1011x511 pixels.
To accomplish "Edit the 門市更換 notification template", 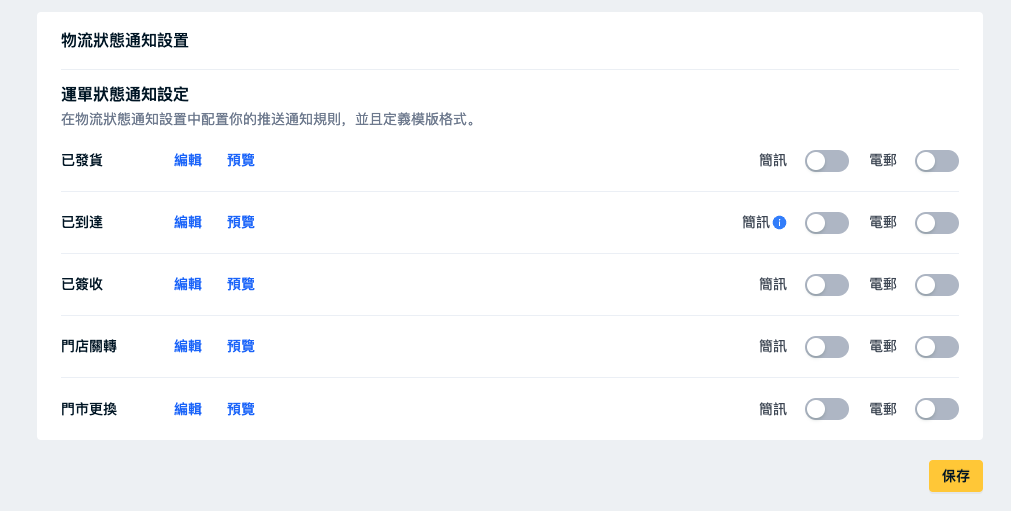I will pos(188,409).
